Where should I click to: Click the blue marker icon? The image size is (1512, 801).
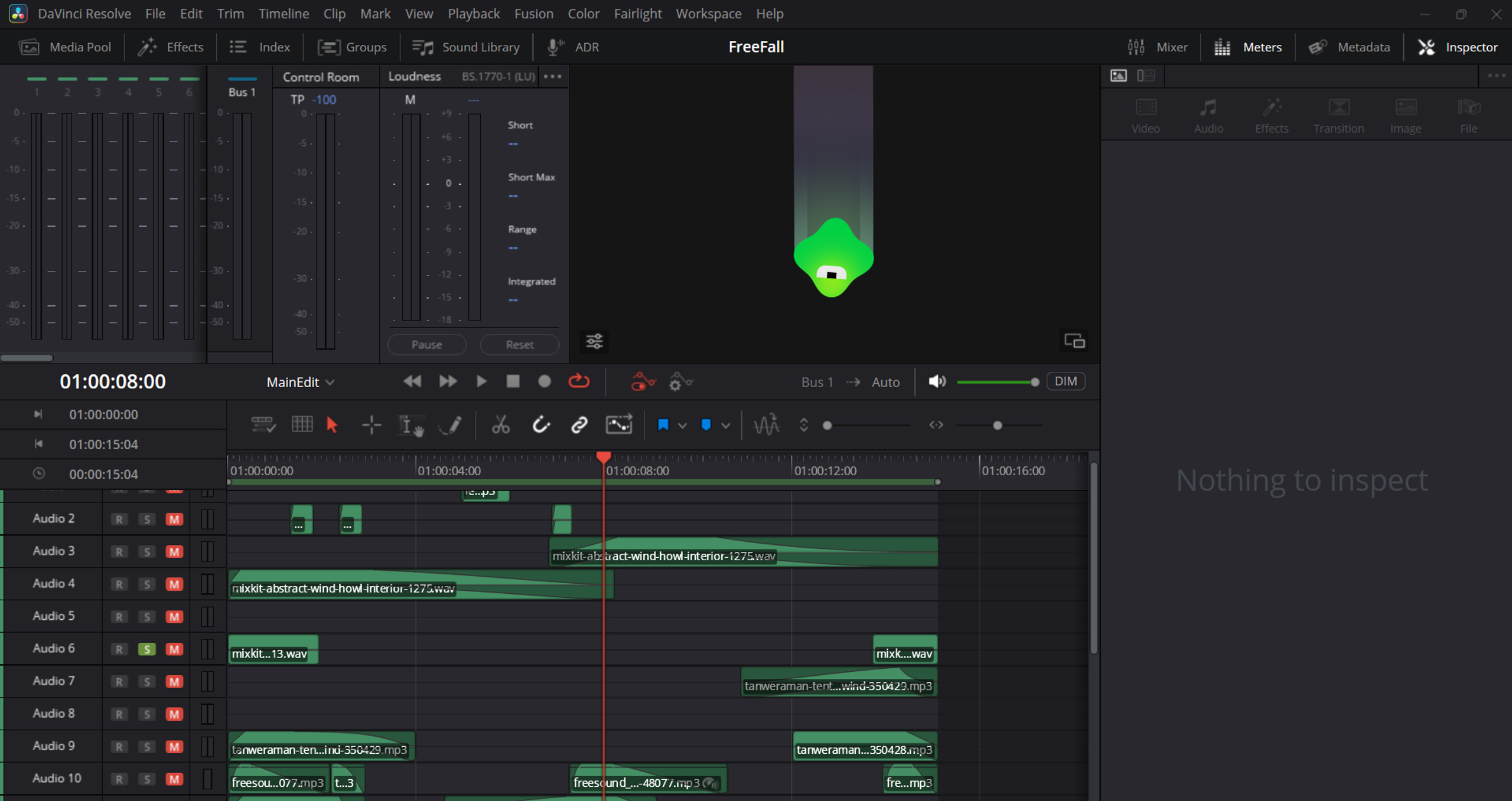(706, 425)
